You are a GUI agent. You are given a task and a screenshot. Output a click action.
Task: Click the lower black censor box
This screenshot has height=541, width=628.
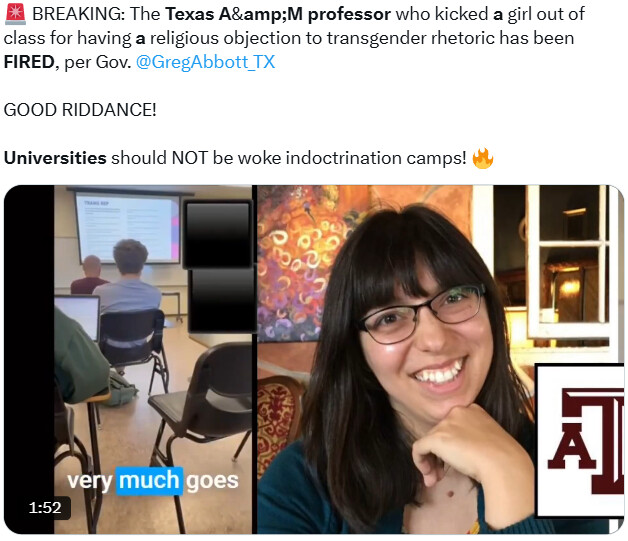(x=221, y=300)
